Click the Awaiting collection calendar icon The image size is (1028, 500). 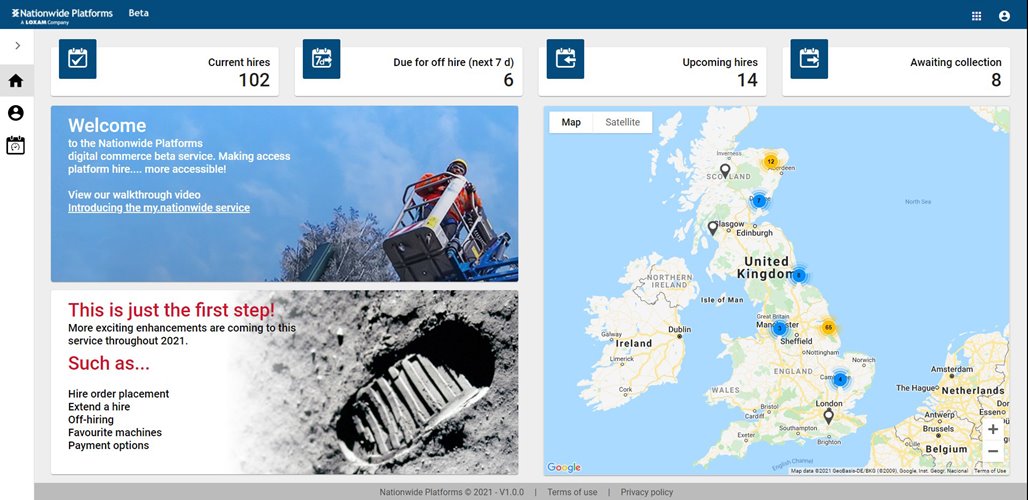coord(809,58)
